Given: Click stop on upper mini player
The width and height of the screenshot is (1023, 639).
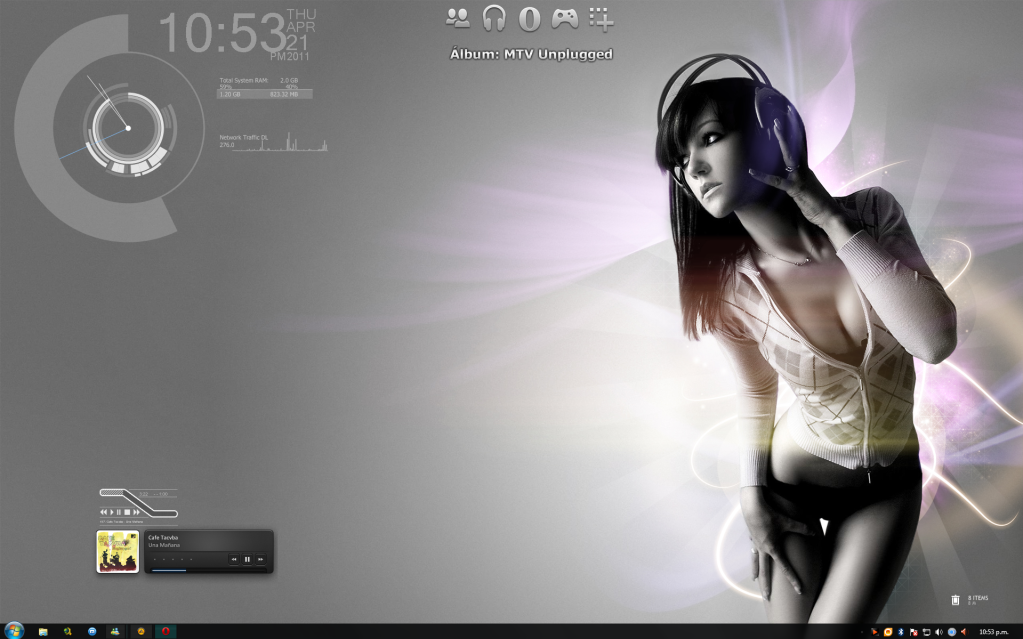Looking at the screenshot, I should (127, 512).
